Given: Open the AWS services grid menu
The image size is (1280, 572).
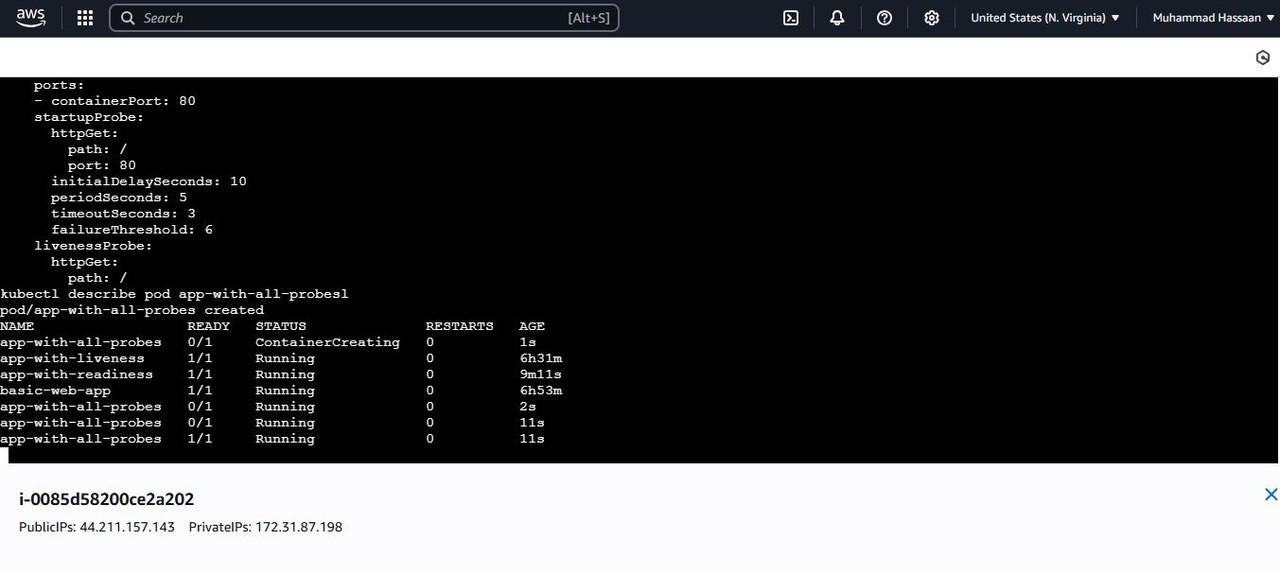Looking at the screenshot, I should click(85, 18).
